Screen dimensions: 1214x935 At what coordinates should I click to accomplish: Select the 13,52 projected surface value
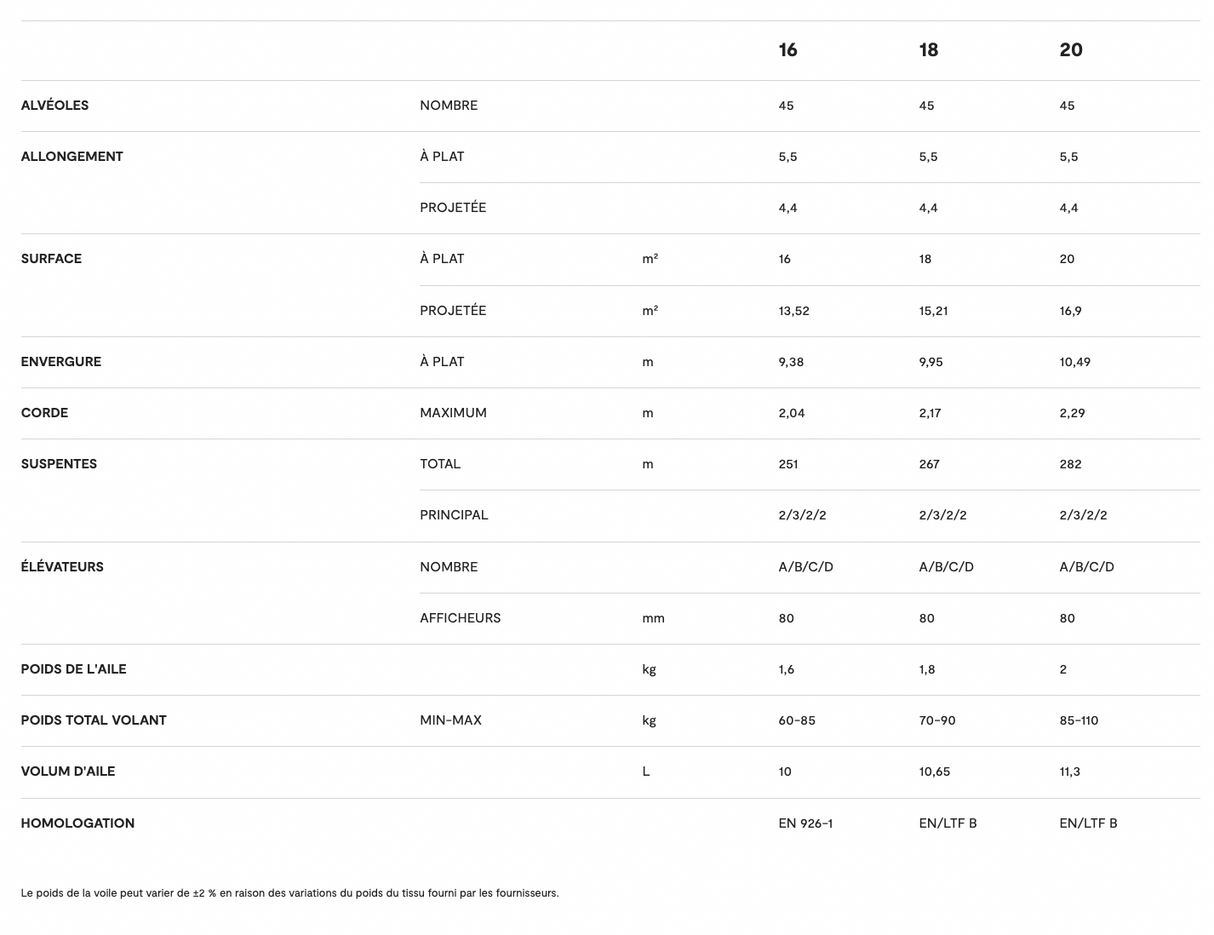pos(794,311)
